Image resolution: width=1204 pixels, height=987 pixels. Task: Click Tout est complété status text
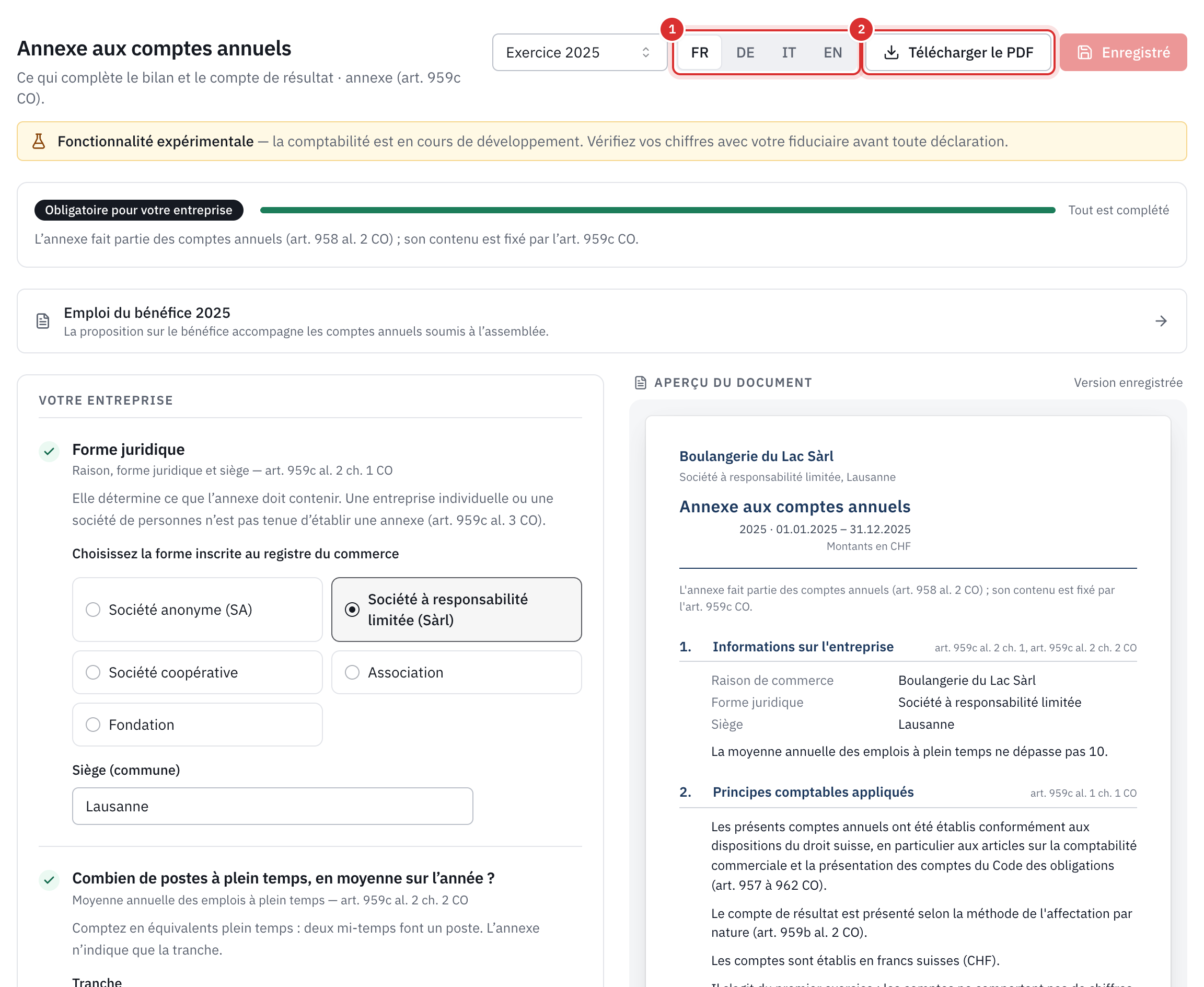[x=1118, y=210]
